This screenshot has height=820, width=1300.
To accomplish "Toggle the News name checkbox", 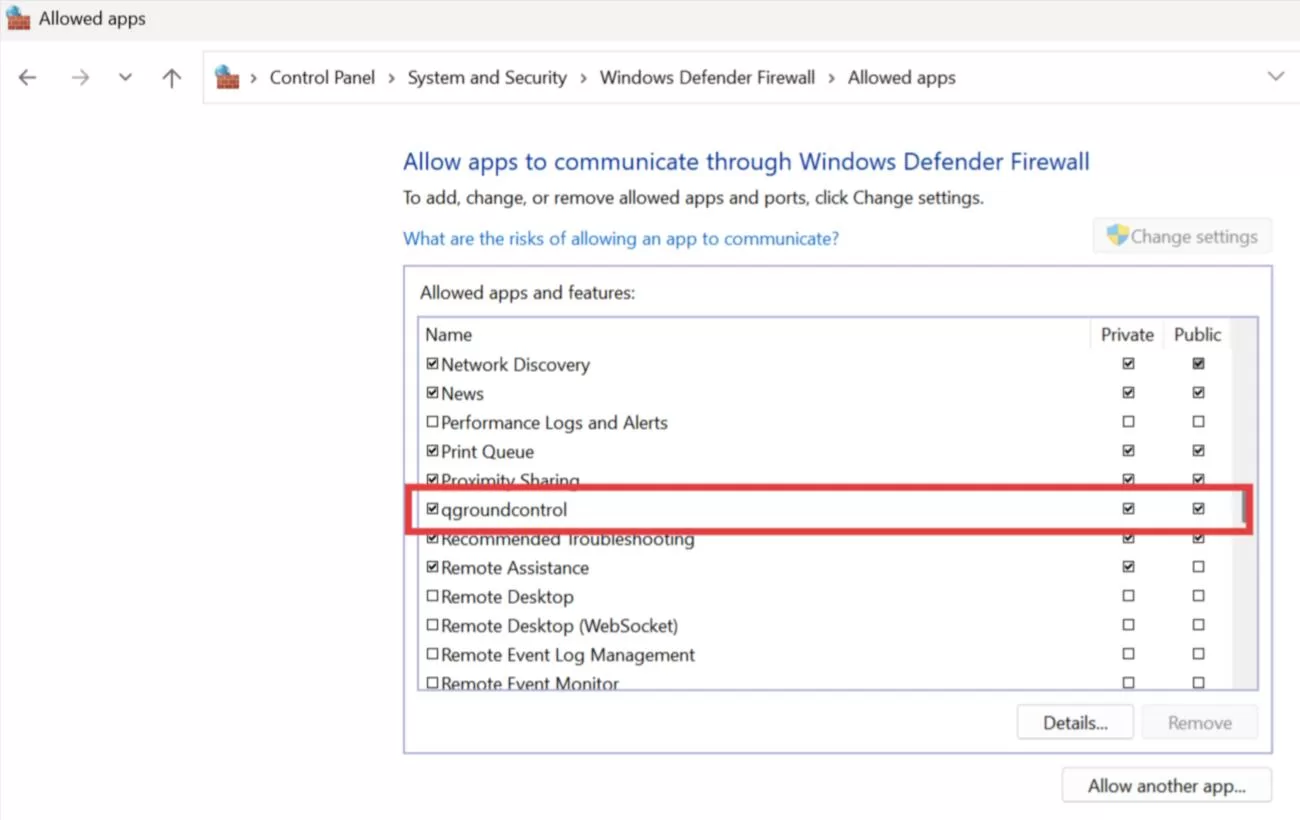I will coord(432,393).
